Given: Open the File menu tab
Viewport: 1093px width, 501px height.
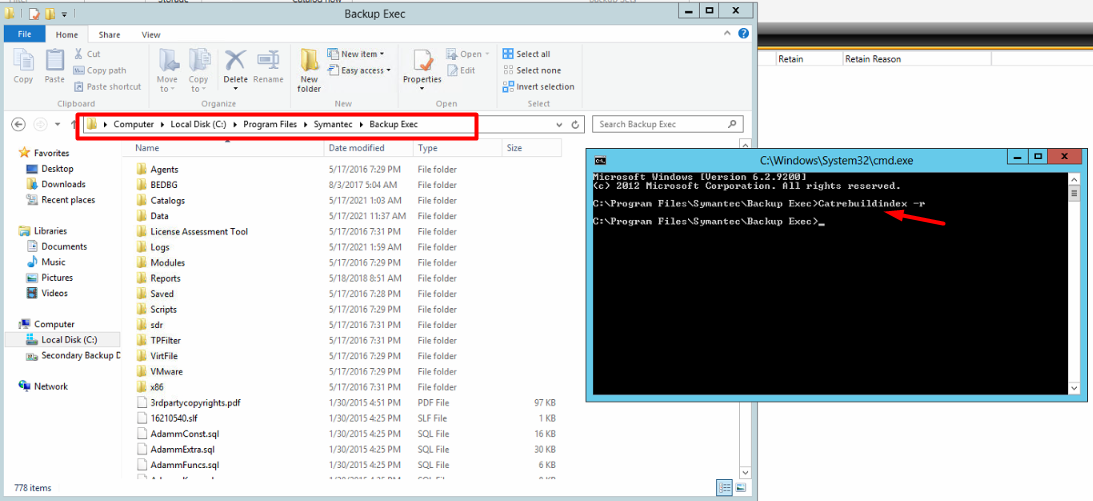Looking at the screenshot, I should click(x=24, y=34).
